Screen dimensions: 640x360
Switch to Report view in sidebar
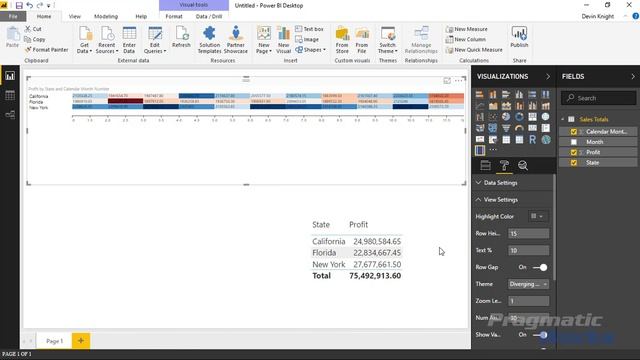10,76
